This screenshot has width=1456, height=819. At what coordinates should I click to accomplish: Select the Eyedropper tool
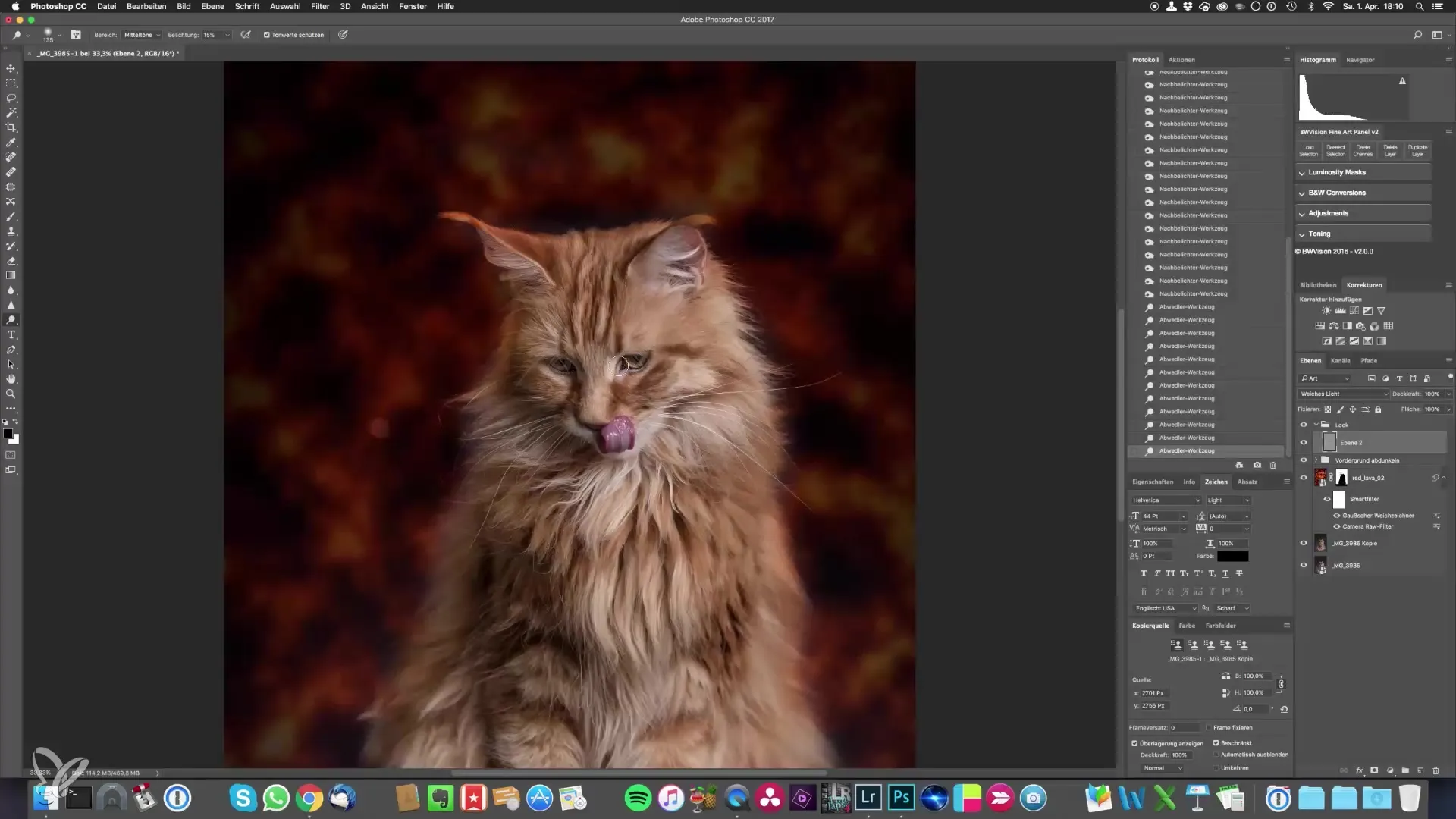tap(11, 143)
